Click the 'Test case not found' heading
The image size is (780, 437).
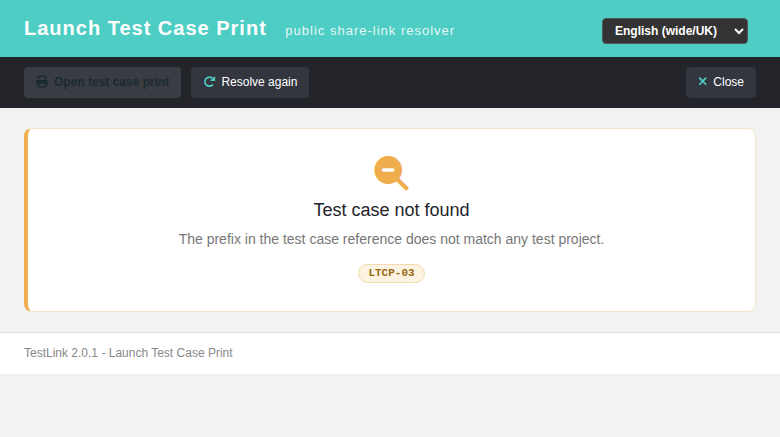(x=391, y=210)
